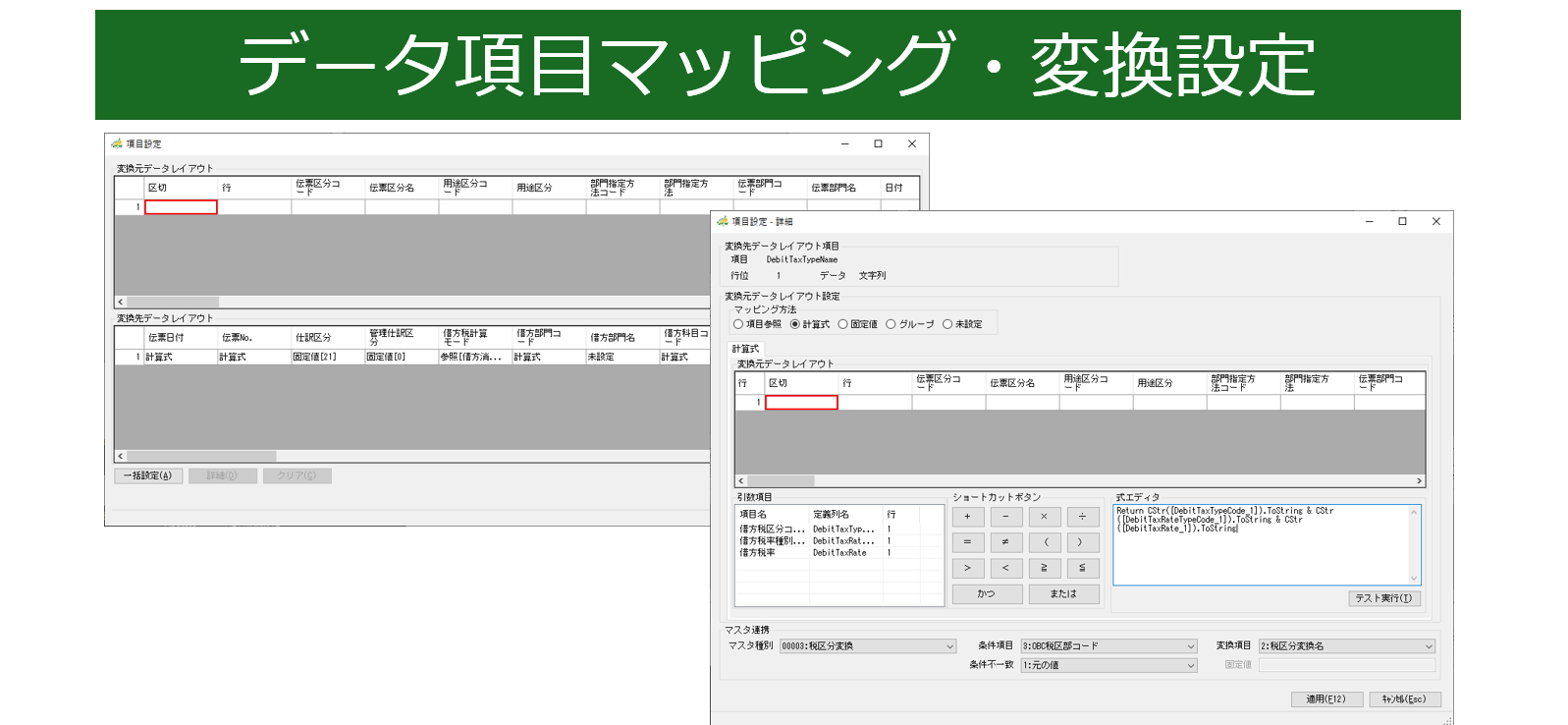Click the multiply (×) shortcut button
Image resolution: width=1568 pixels, height=725 pixels.
click(x=1044, y=517)
